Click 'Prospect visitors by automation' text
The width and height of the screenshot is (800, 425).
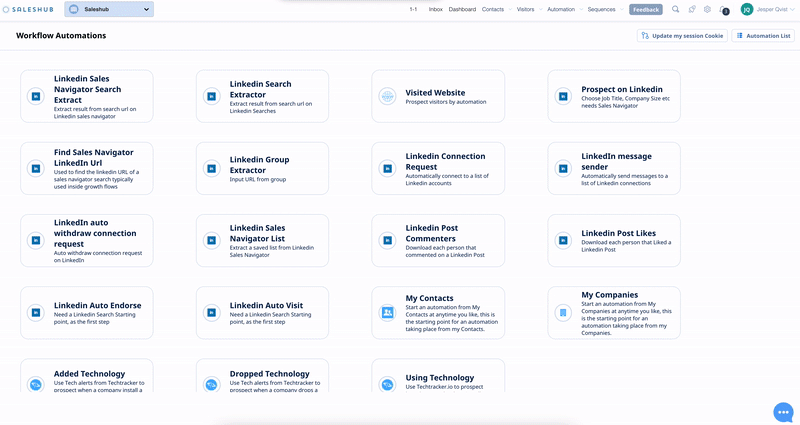(446, 102)
